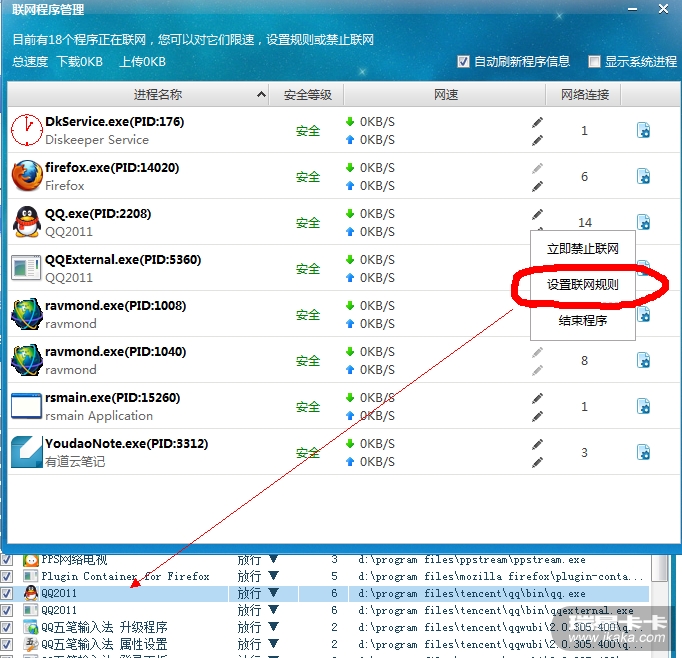Click 安全 label for DkService.exe
This screenshot has width=682, height=658.
pos(308,130)
